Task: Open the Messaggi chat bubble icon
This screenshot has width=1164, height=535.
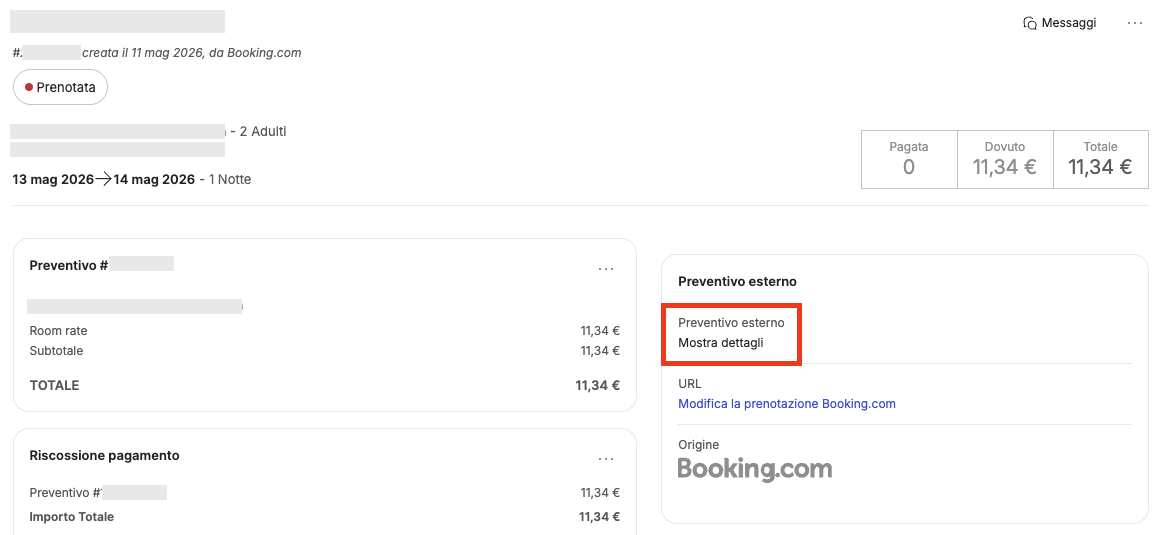Action: [1030, 23]
